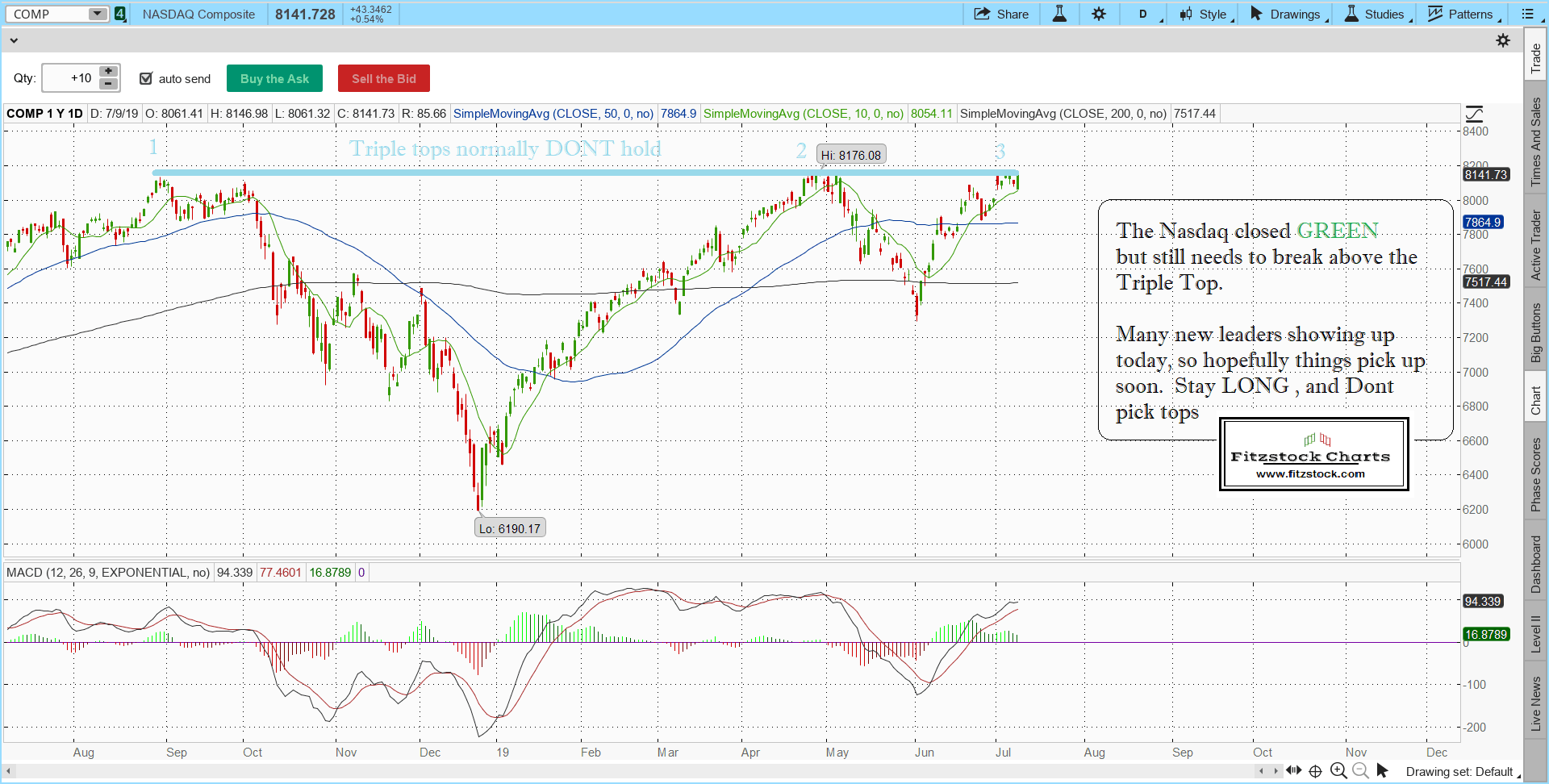Decrease quantity with the minus stepper

(x=108, y=84)
